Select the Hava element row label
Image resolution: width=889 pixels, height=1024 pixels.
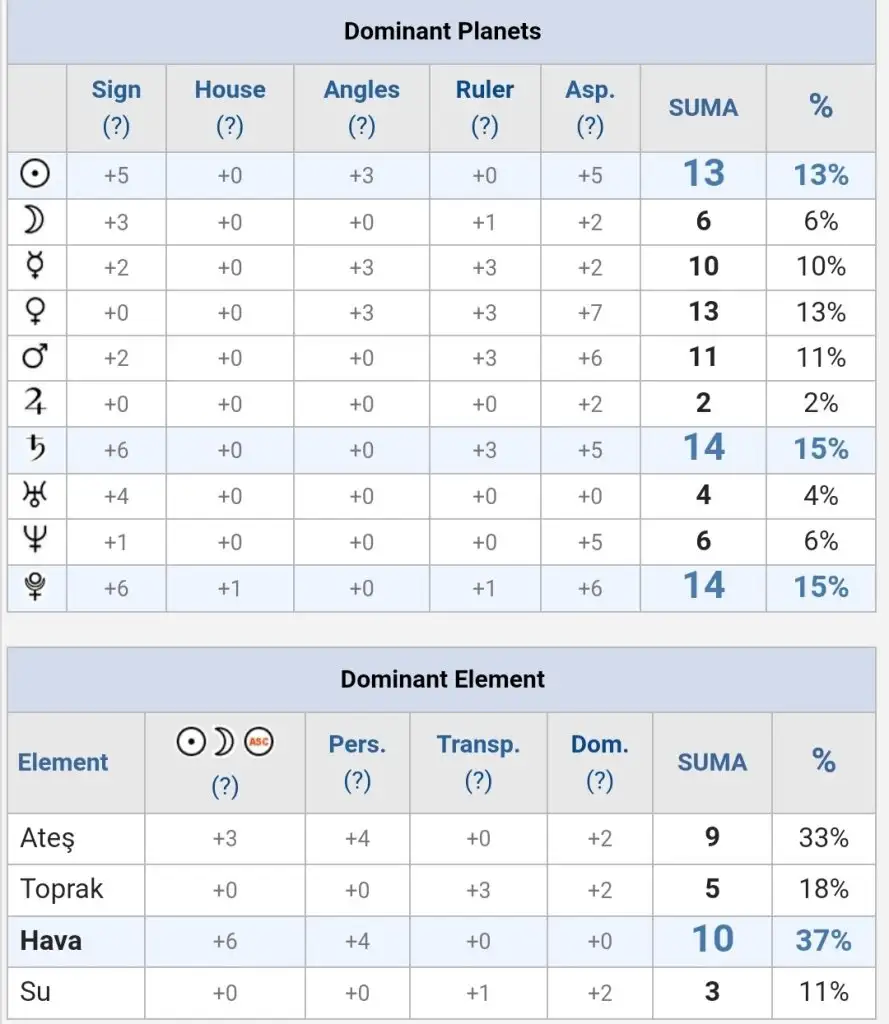(x=51, y=941)
